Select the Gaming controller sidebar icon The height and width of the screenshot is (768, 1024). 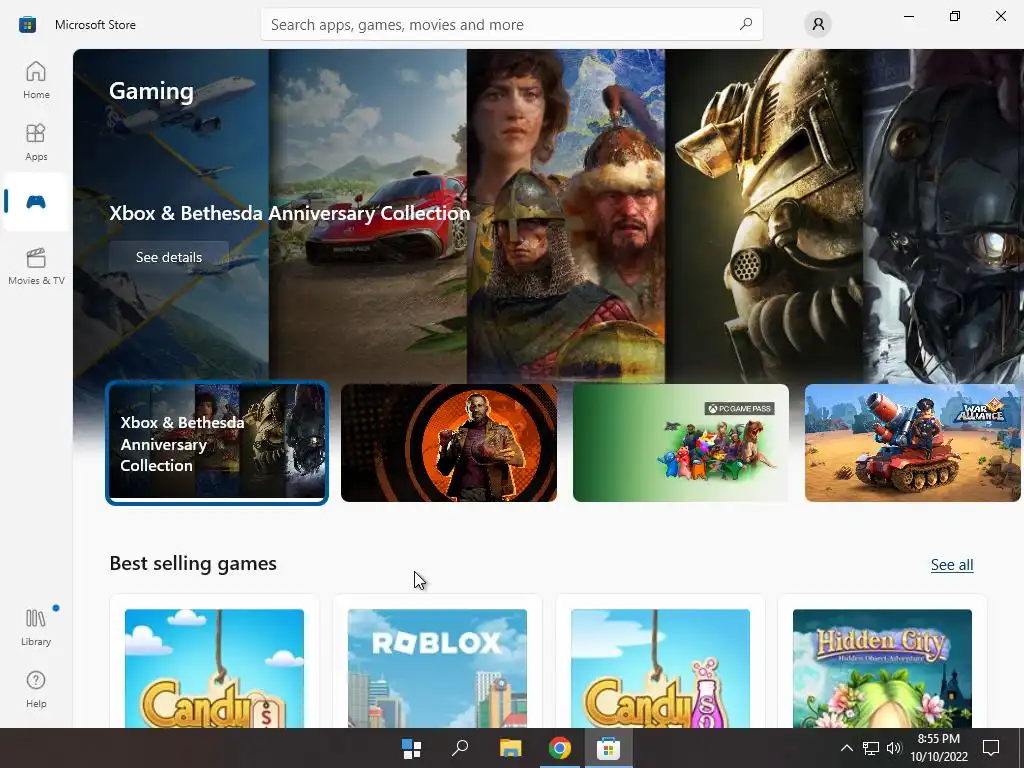(36, 202)
